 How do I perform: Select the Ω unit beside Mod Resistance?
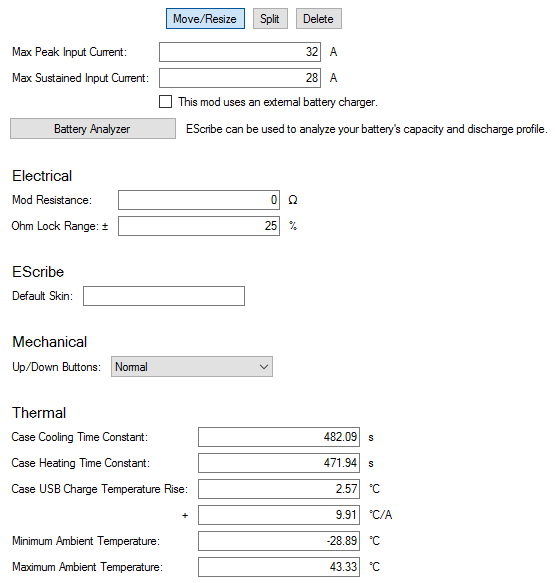[x=293, y=200]
